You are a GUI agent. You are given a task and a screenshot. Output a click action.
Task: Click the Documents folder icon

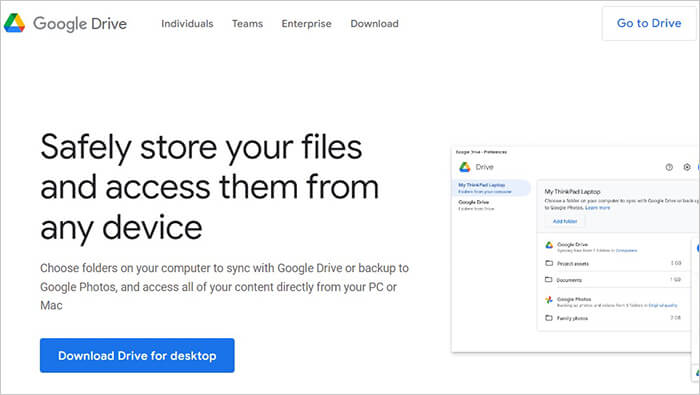tap(549, 280)
